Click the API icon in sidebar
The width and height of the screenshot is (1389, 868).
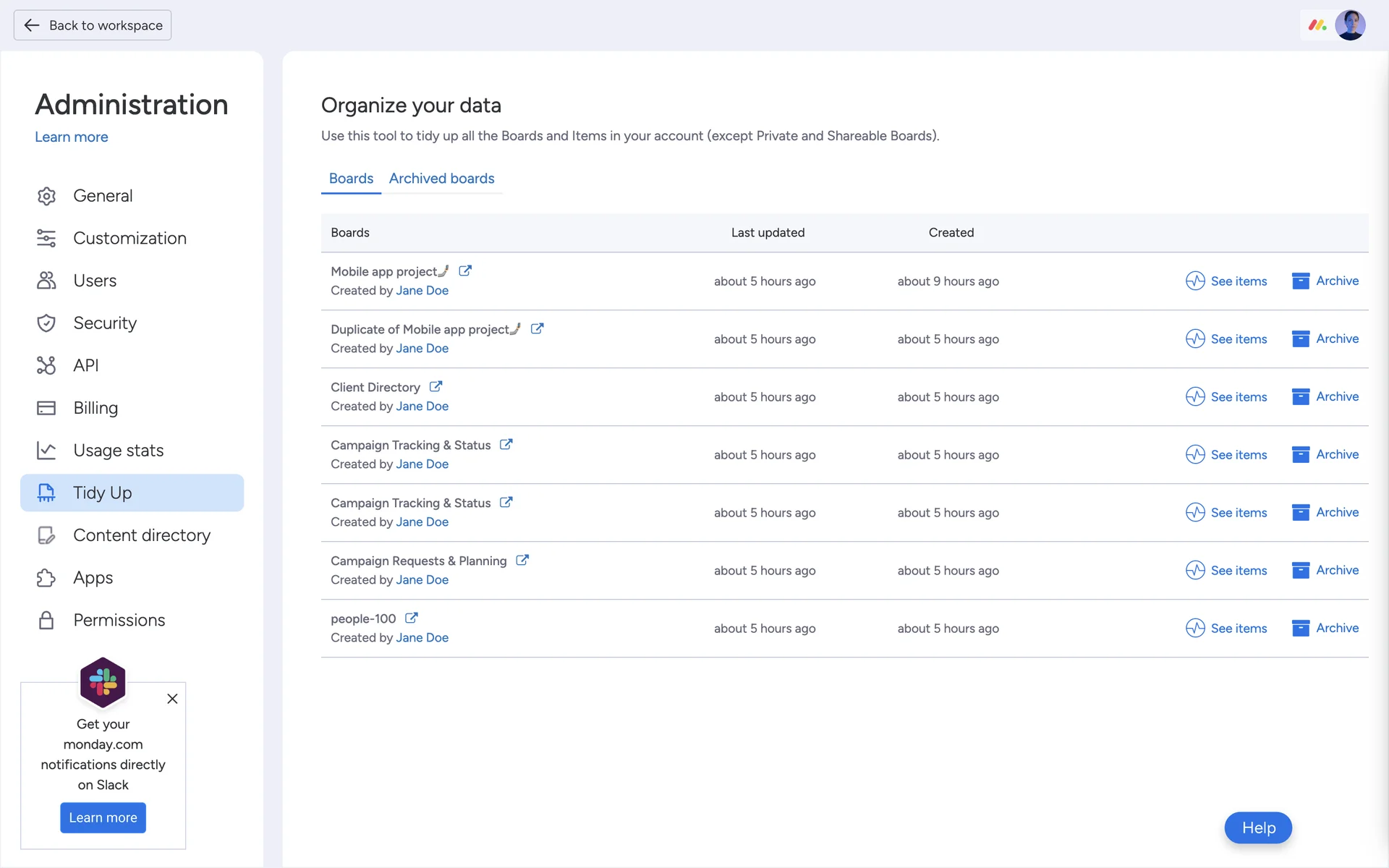click(x=46, y=365)
